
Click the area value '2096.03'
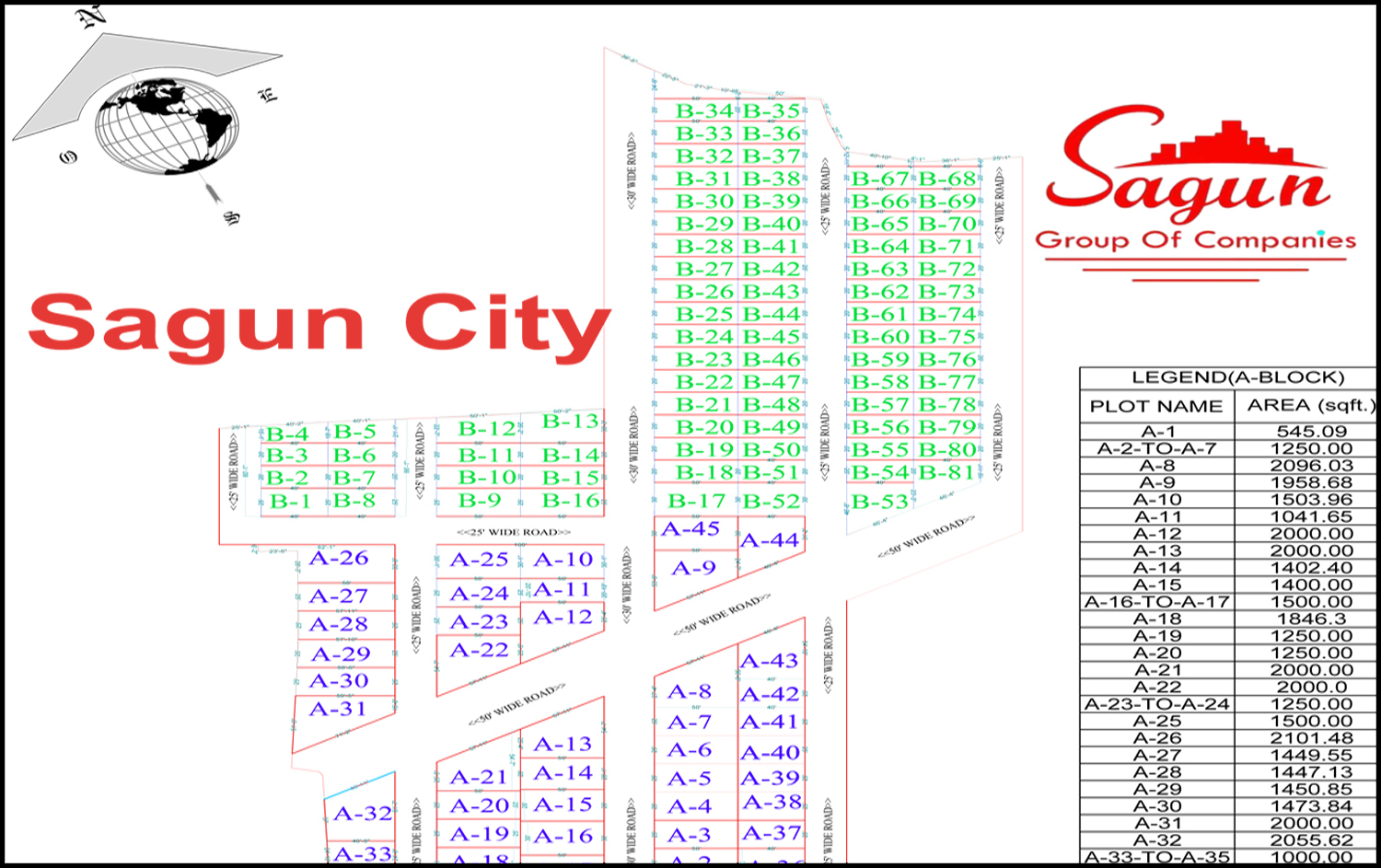coord(1311,466)
